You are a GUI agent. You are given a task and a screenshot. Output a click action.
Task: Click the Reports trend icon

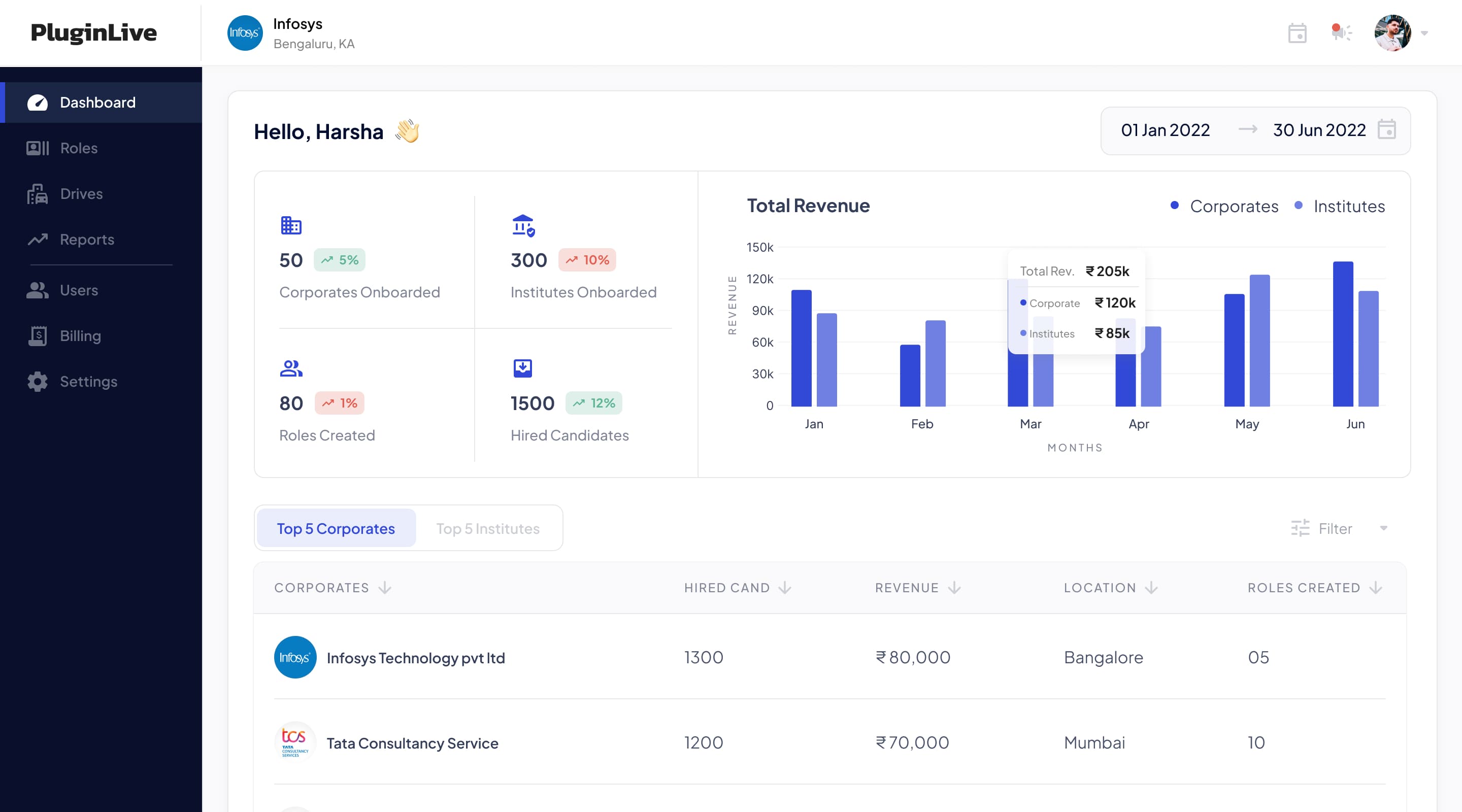point(38,240)
